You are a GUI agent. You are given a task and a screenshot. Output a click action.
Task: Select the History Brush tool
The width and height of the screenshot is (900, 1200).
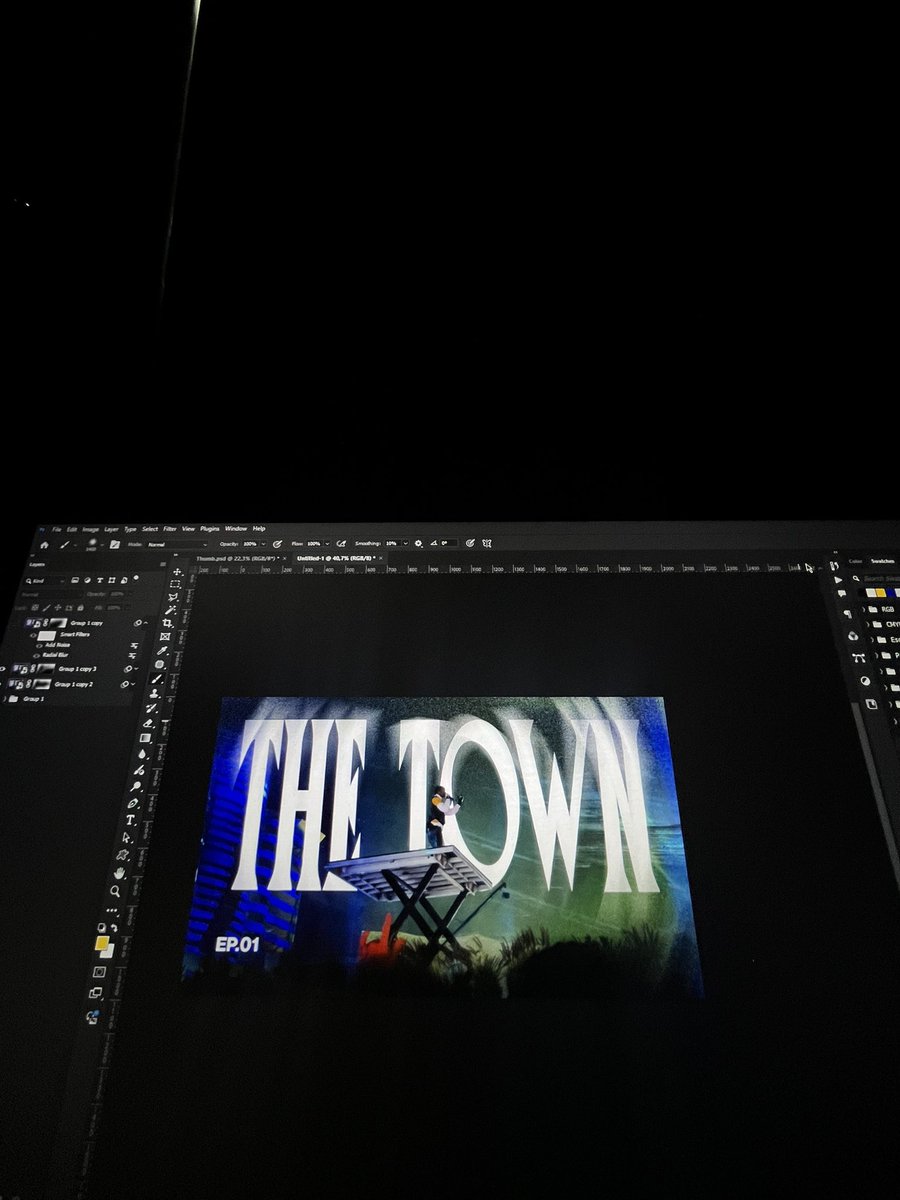151,708
